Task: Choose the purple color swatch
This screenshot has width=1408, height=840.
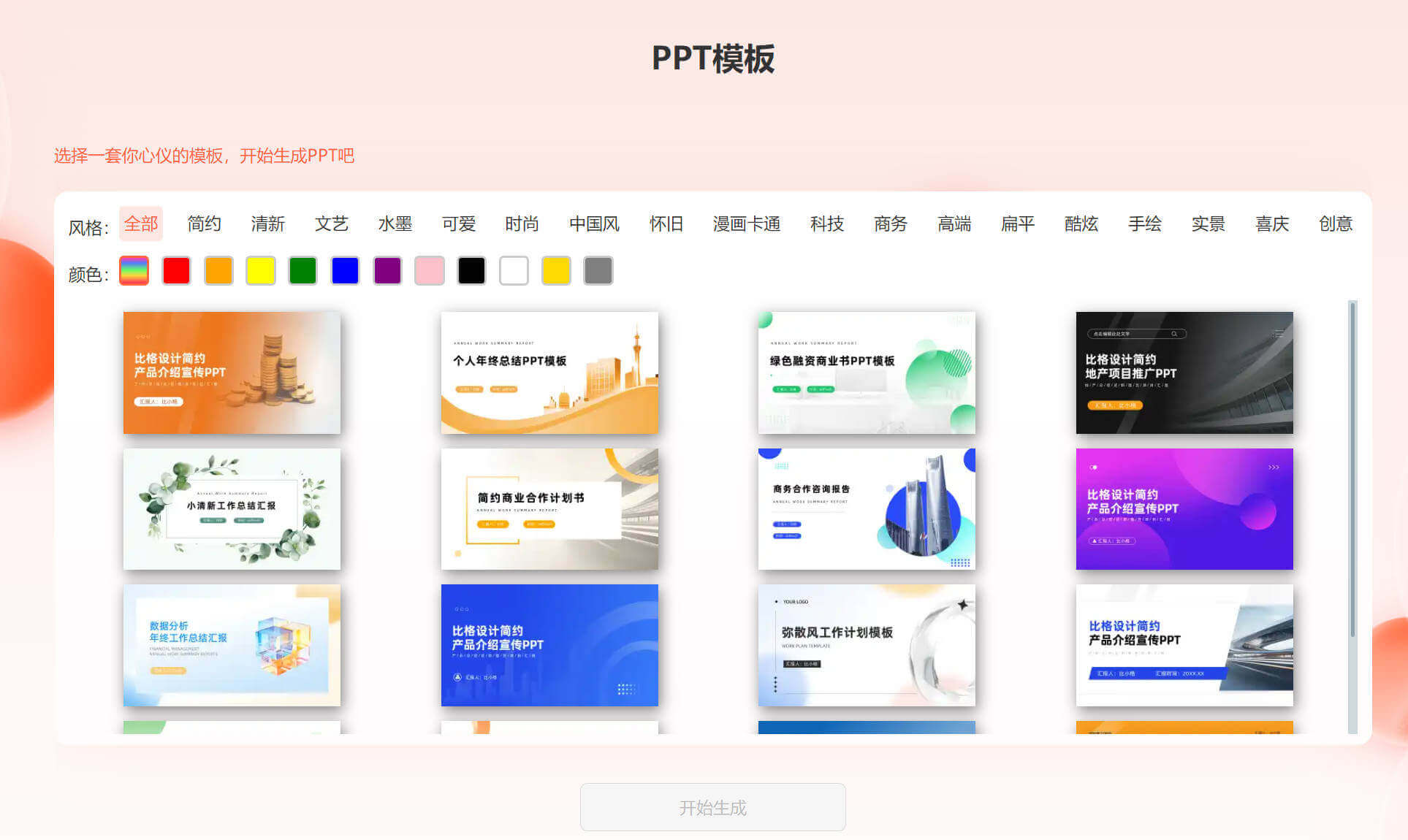Action: pos(387,271)
